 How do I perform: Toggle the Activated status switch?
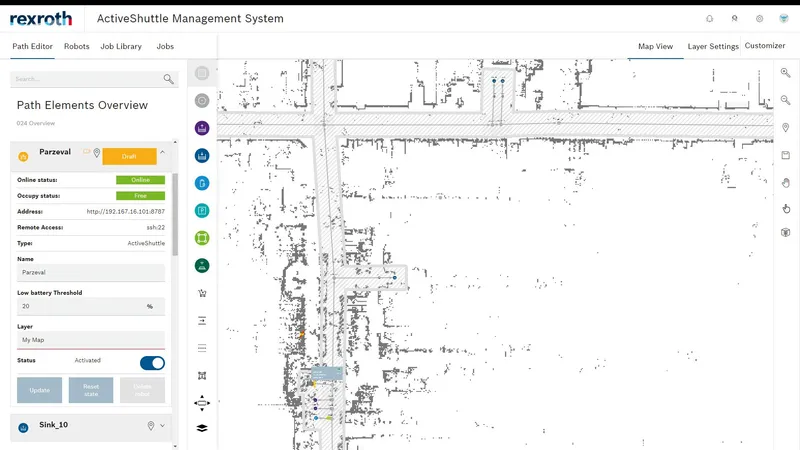pos(152,363)
